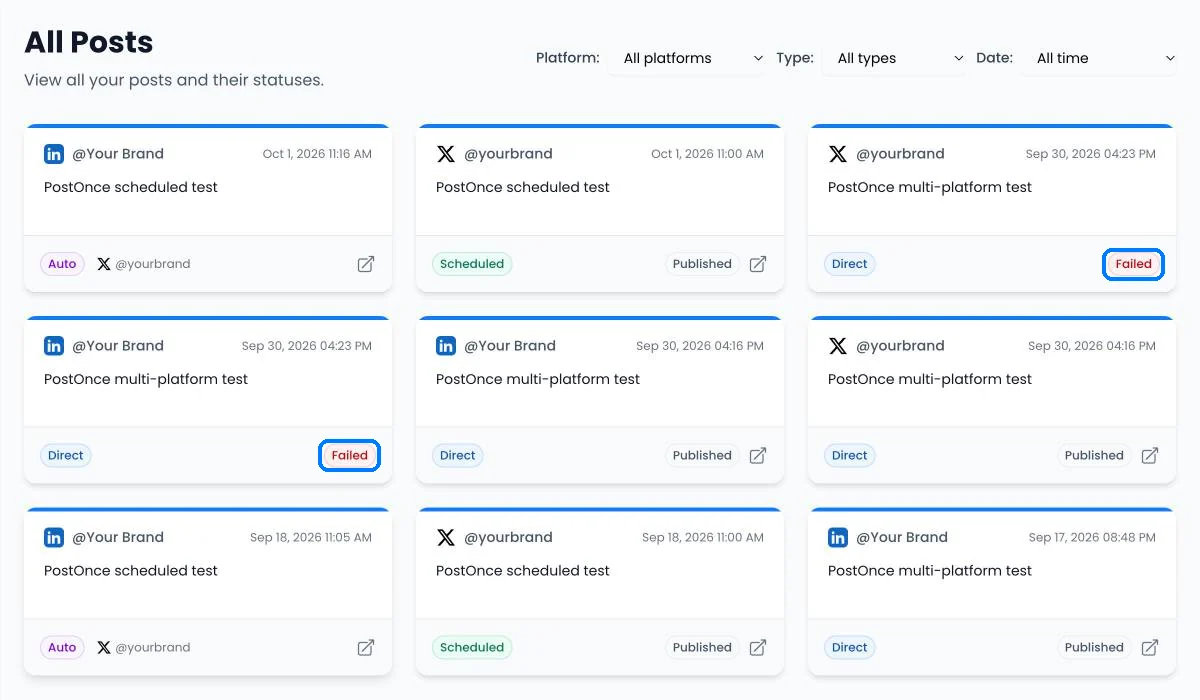1200x700 pixels.
Task: Click Auto tag on Sep 18 11:05 AM post
Action: (x=62, y=648)
